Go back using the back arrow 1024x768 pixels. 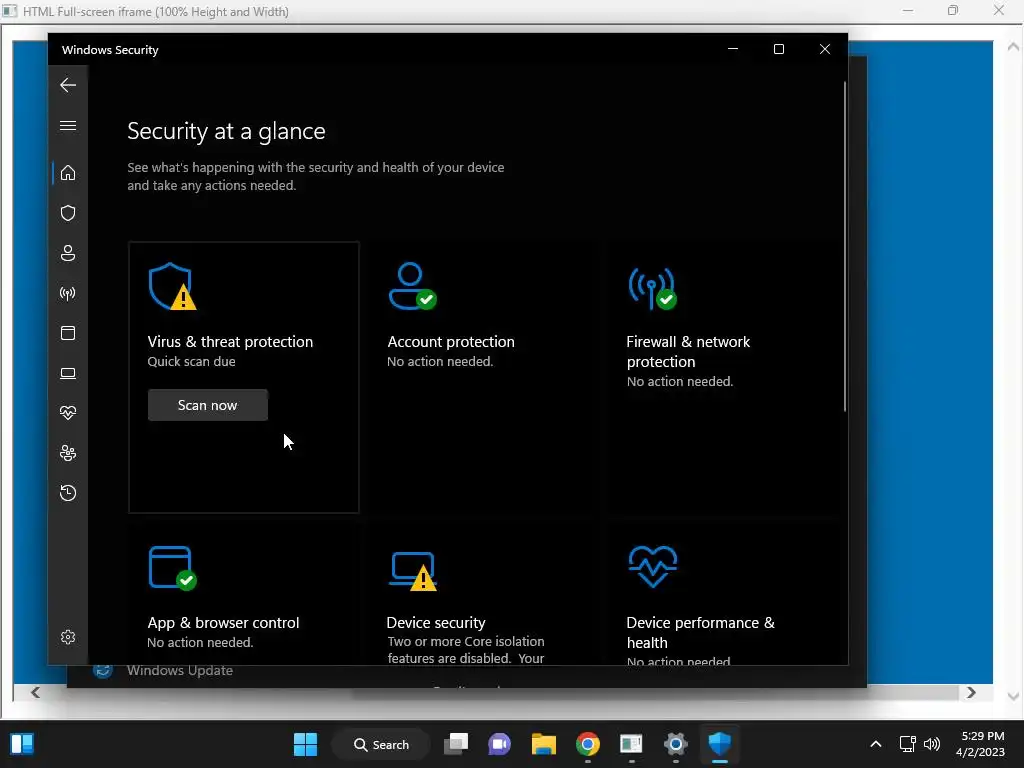(68, 85)
